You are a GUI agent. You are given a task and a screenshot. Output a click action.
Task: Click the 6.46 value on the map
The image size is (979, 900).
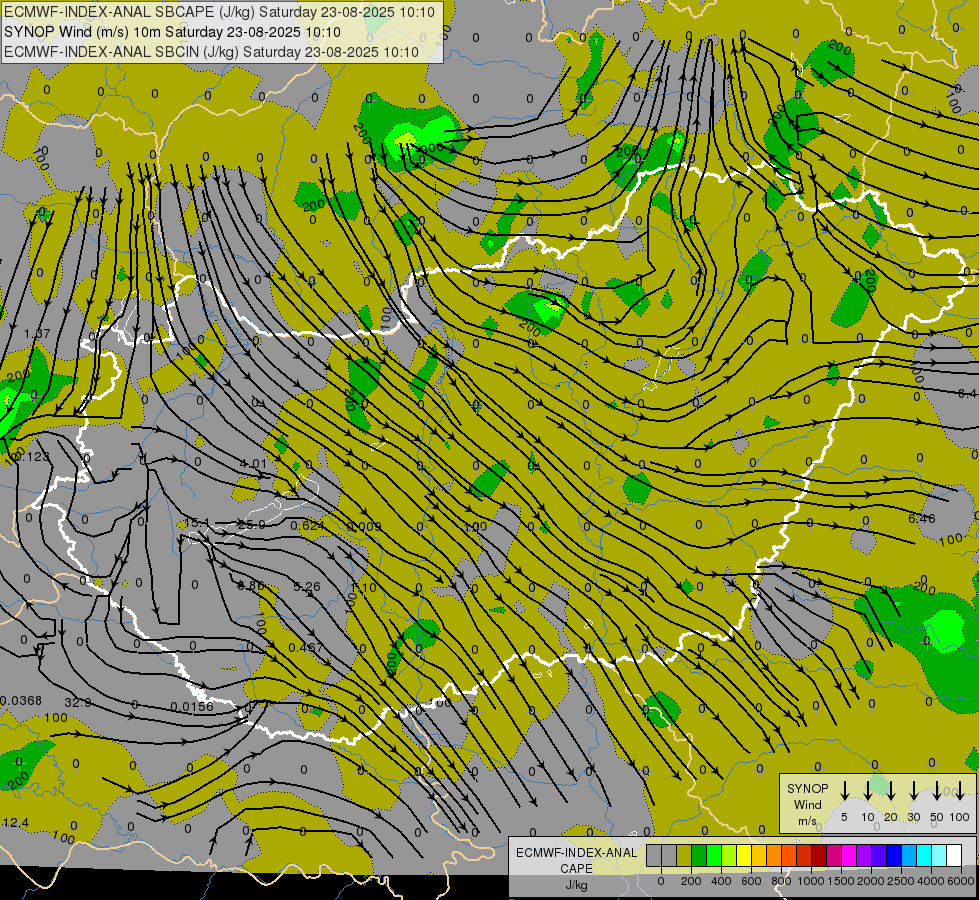point(922,518)
